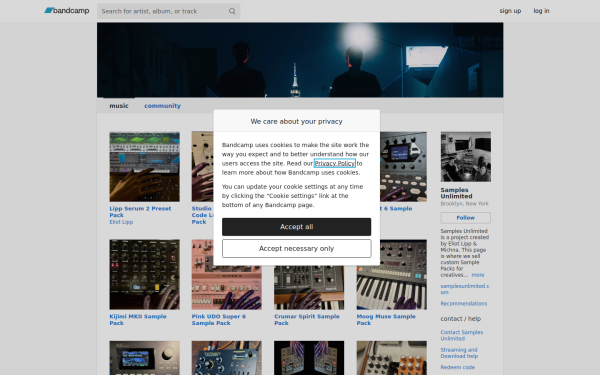Switch to the music tab

pos(119,106)
